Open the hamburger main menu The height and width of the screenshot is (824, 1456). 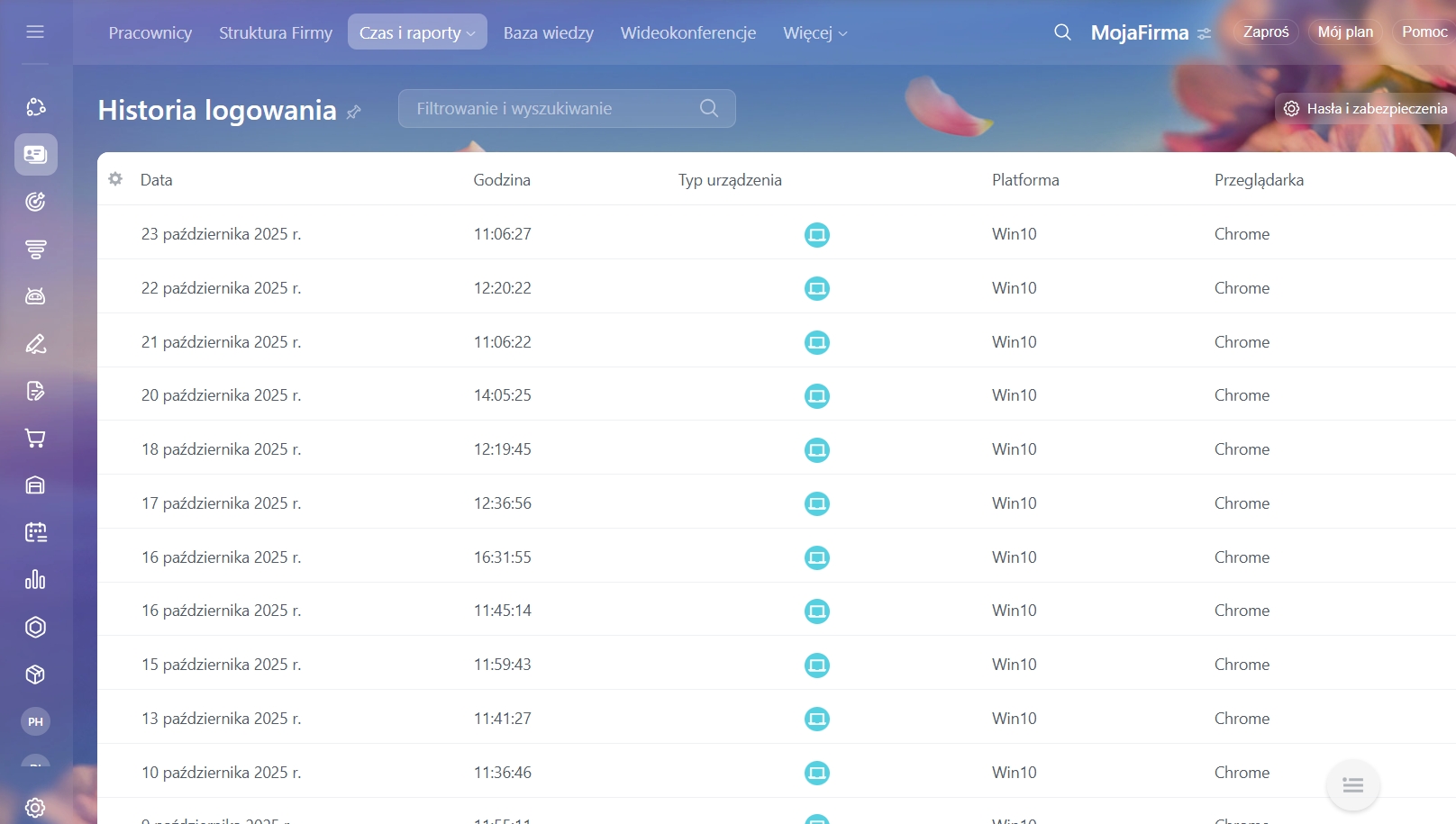pyautogui.click(x=35, y=32)
